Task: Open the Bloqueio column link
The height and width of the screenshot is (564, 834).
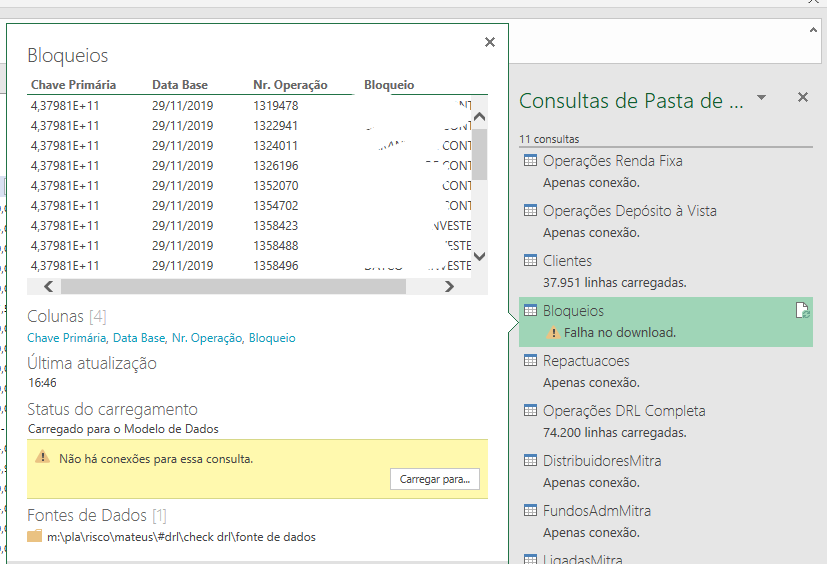Action: click(272, 338)
